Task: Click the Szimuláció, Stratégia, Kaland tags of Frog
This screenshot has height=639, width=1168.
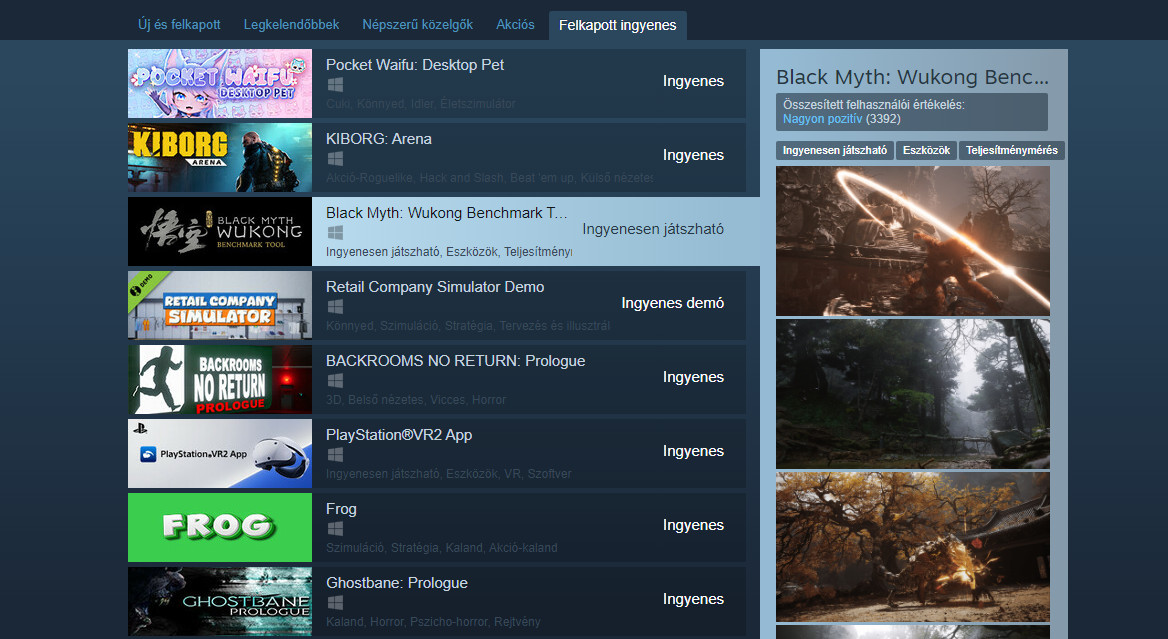Action: point(441,547)
